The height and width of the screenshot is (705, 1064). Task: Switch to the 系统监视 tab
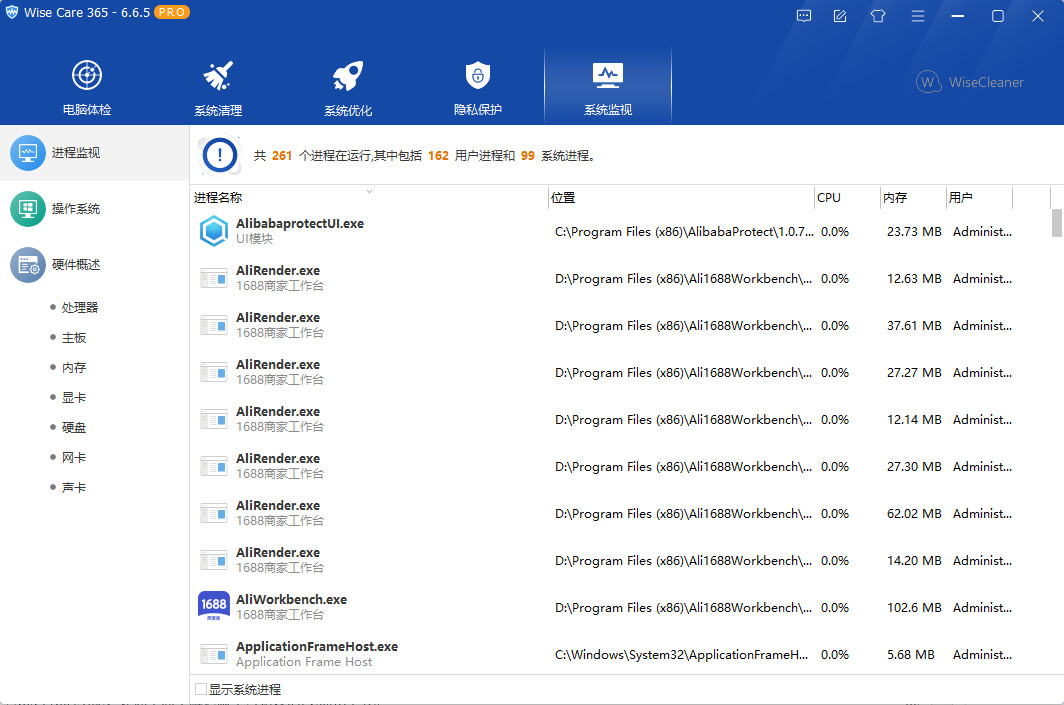(x=607, y=87)
